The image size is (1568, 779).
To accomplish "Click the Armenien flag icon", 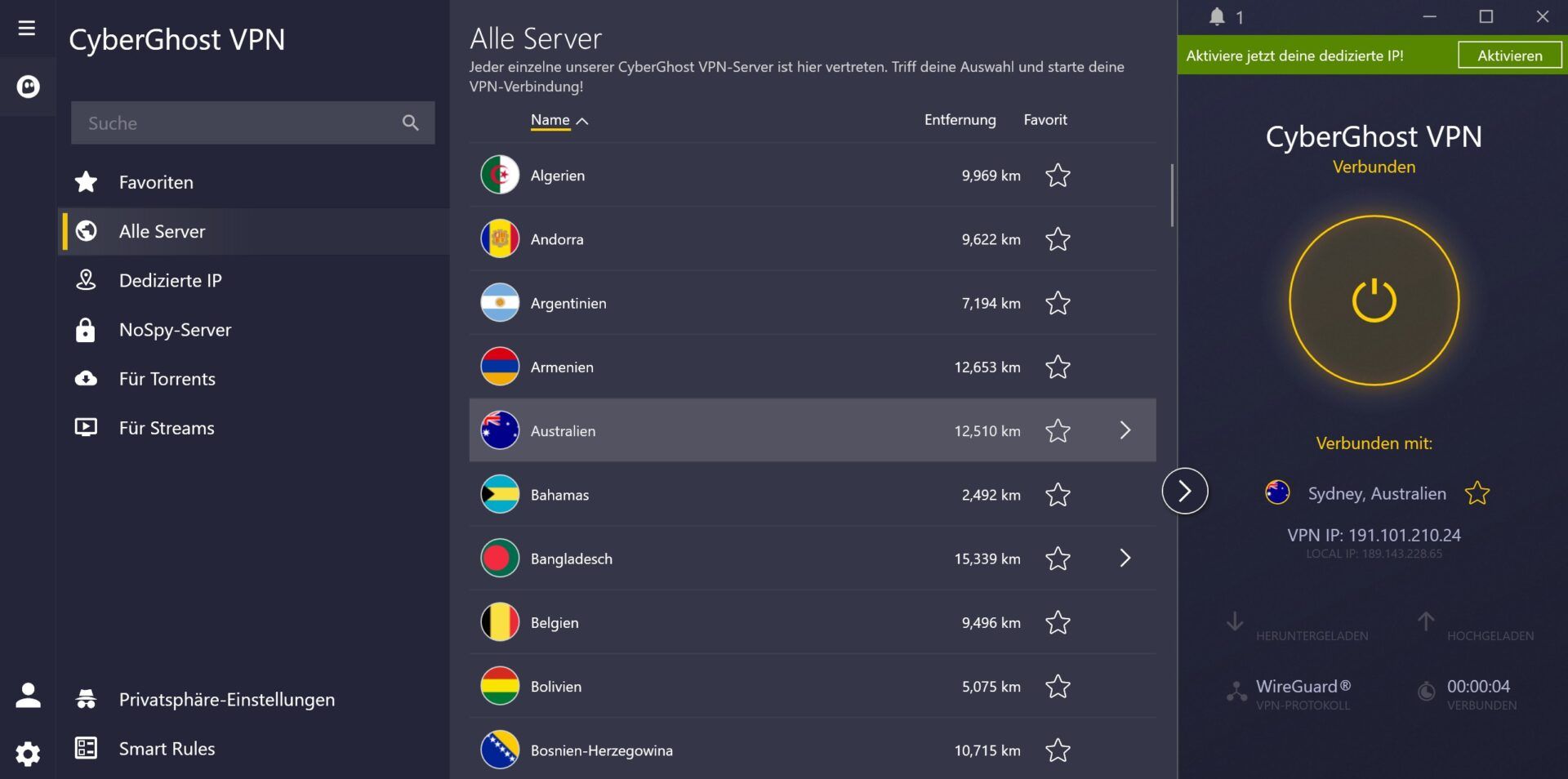I will tap(500, 367).
